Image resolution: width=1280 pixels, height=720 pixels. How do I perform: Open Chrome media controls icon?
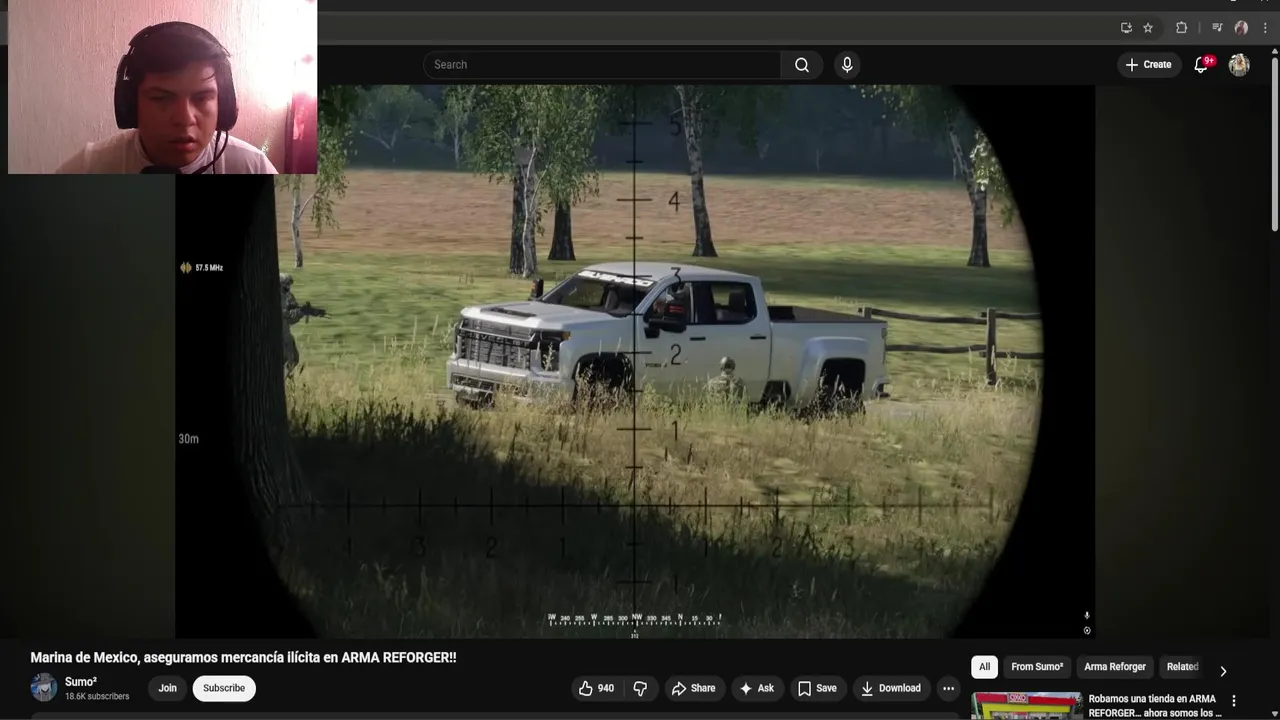coord(1217,28)
